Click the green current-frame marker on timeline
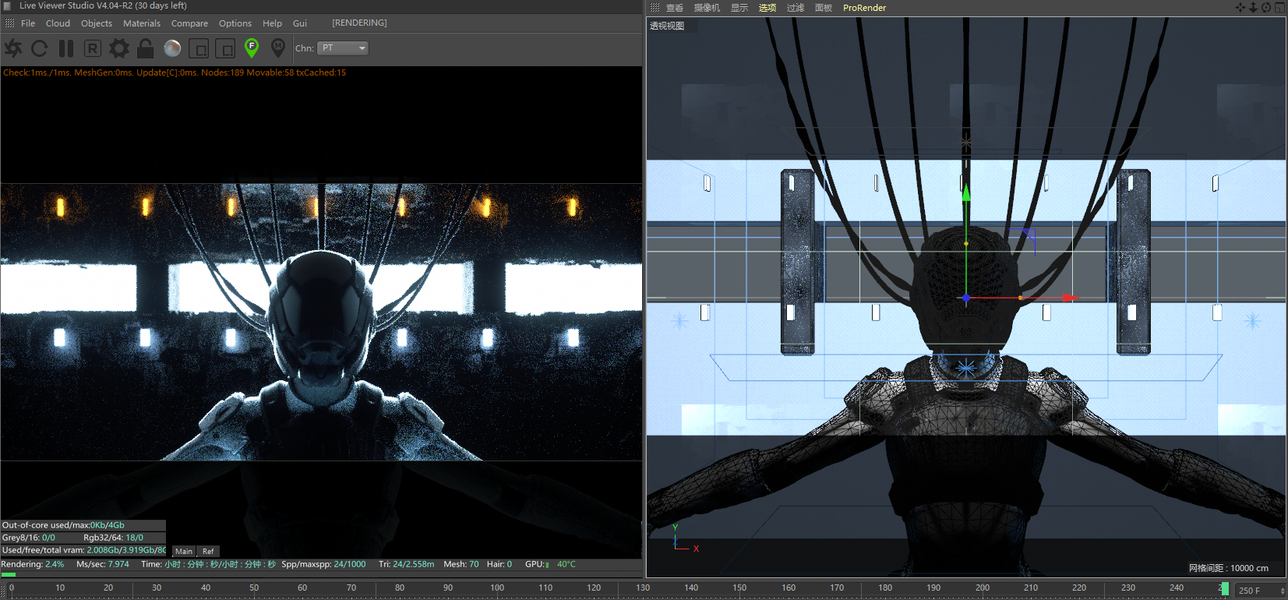The image size is (1288, 600). (x=1225, y=589)
